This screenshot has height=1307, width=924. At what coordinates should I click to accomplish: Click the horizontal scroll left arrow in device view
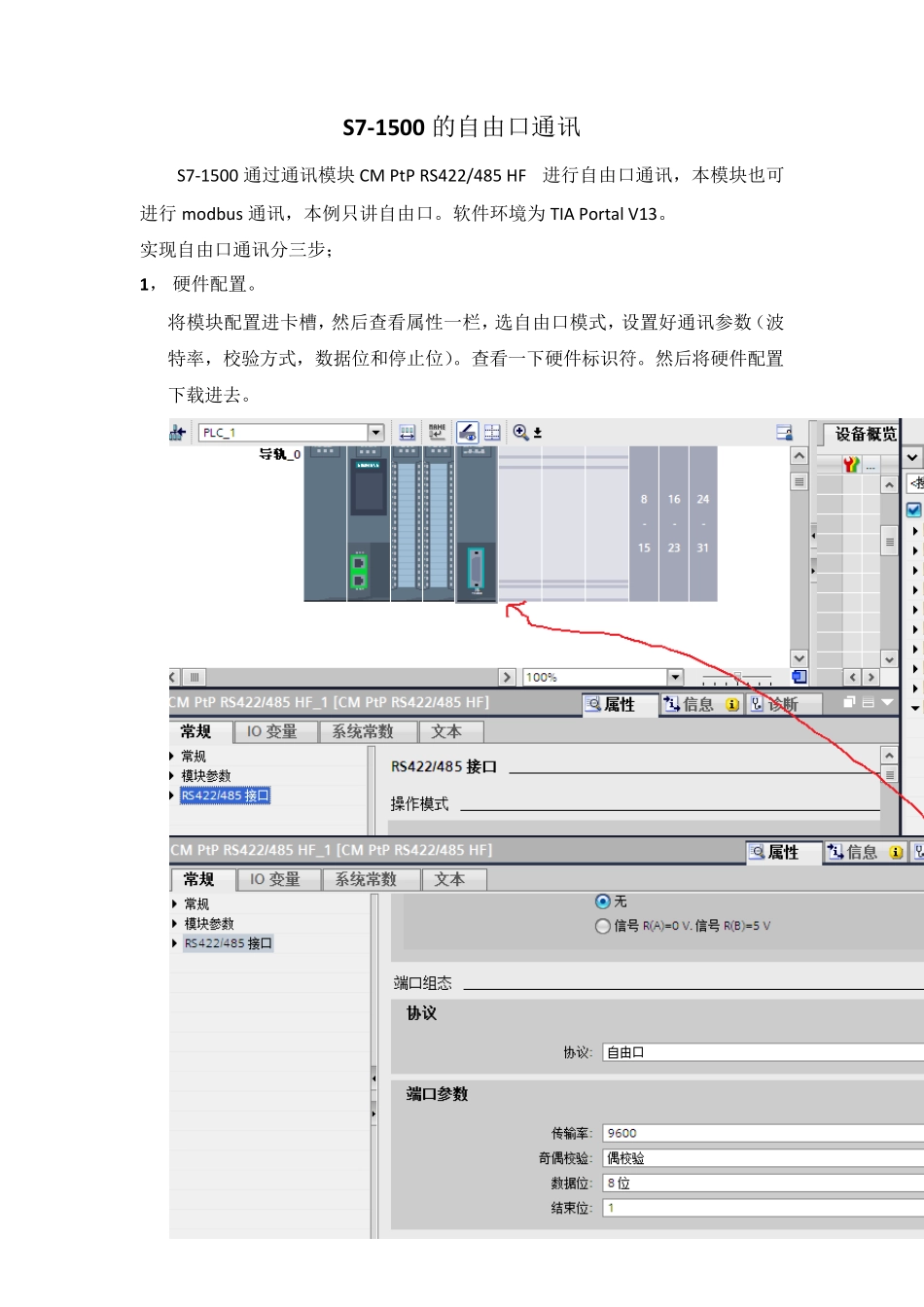coord(173,677)
